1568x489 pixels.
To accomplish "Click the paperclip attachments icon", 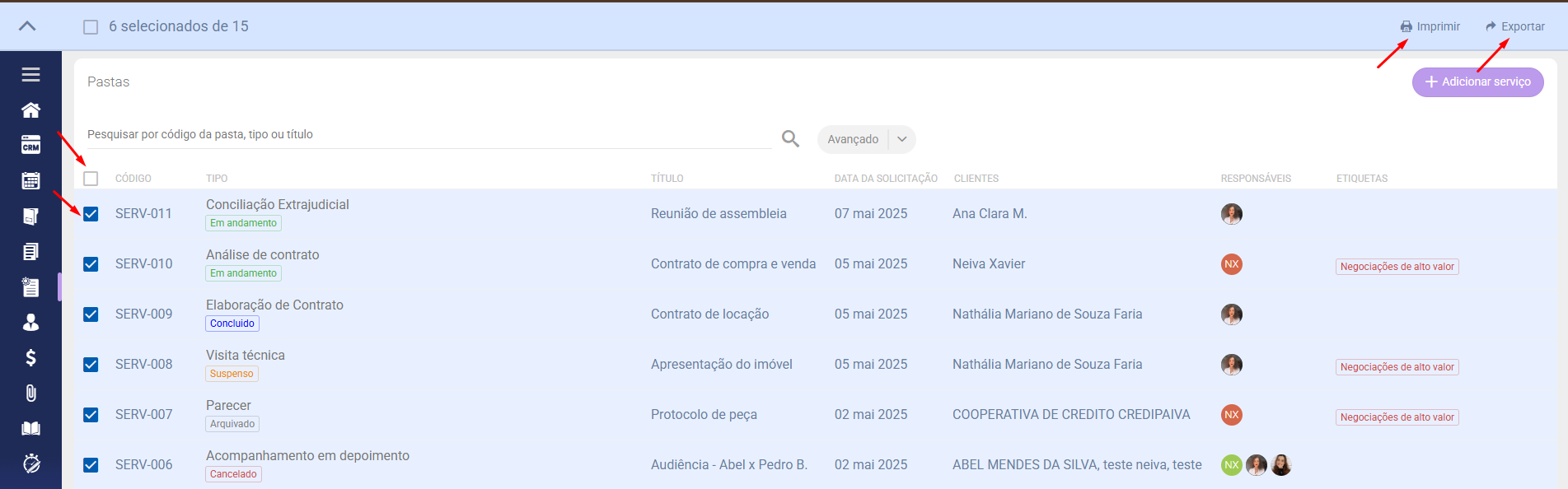I will tap(30, 394).
